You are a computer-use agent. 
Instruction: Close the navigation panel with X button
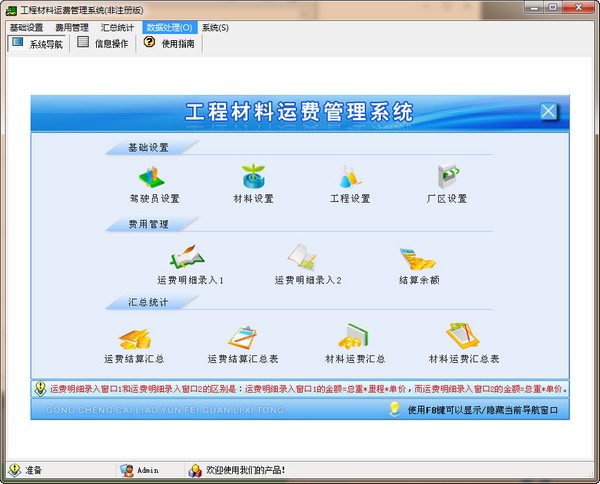pos(548,112)
